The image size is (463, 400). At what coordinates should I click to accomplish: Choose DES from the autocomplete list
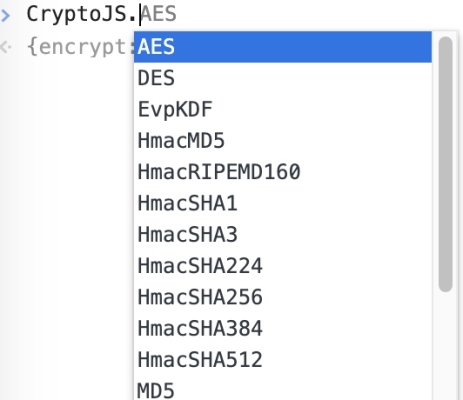click(283, 78)
